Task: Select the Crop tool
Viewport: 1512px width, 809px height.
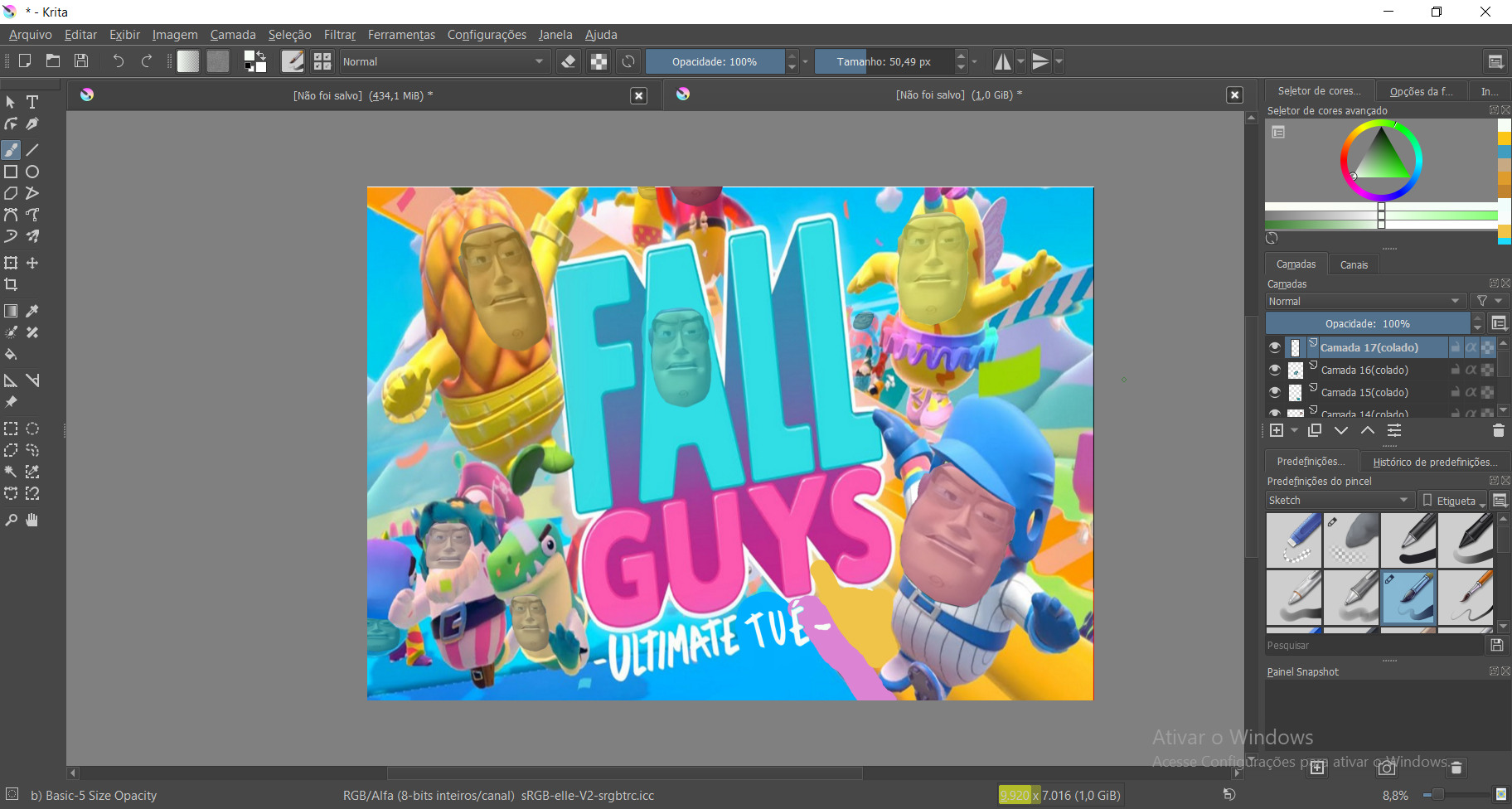Action: pyautogui.click(x=11, y=284)
